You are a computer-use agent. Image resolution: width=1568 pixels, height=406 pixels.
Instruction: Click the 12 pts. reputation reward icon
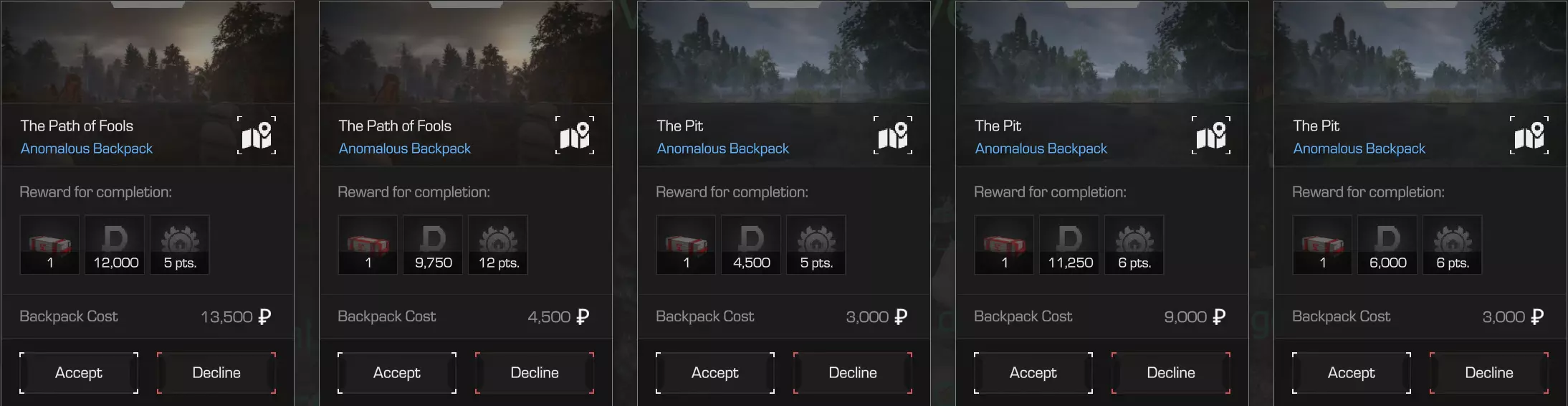click(x=498, y=245)
